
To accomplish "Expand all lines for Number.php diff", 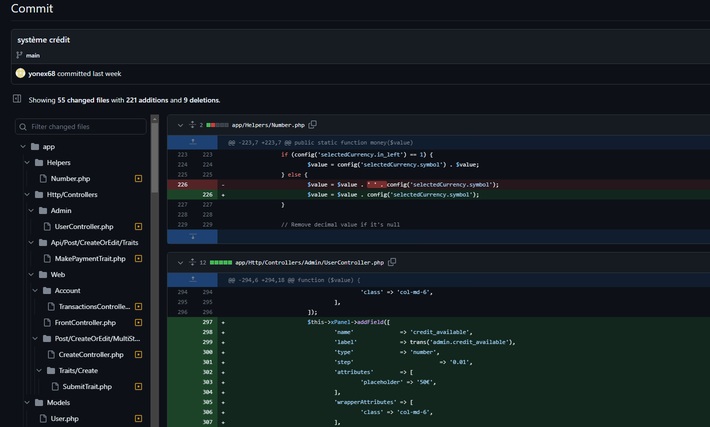I will (192, 125).
